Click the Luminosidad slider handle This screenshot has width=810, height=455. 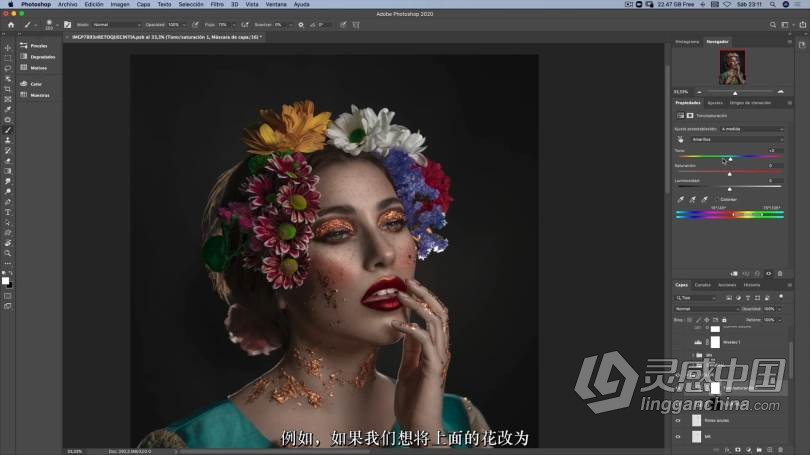729,189
